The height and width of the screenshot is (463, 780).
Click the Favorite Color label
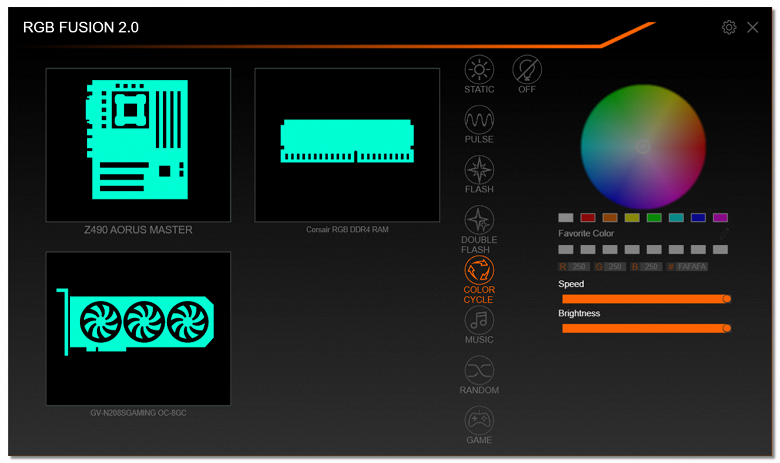pyautogui.click(x=586, y=233)
